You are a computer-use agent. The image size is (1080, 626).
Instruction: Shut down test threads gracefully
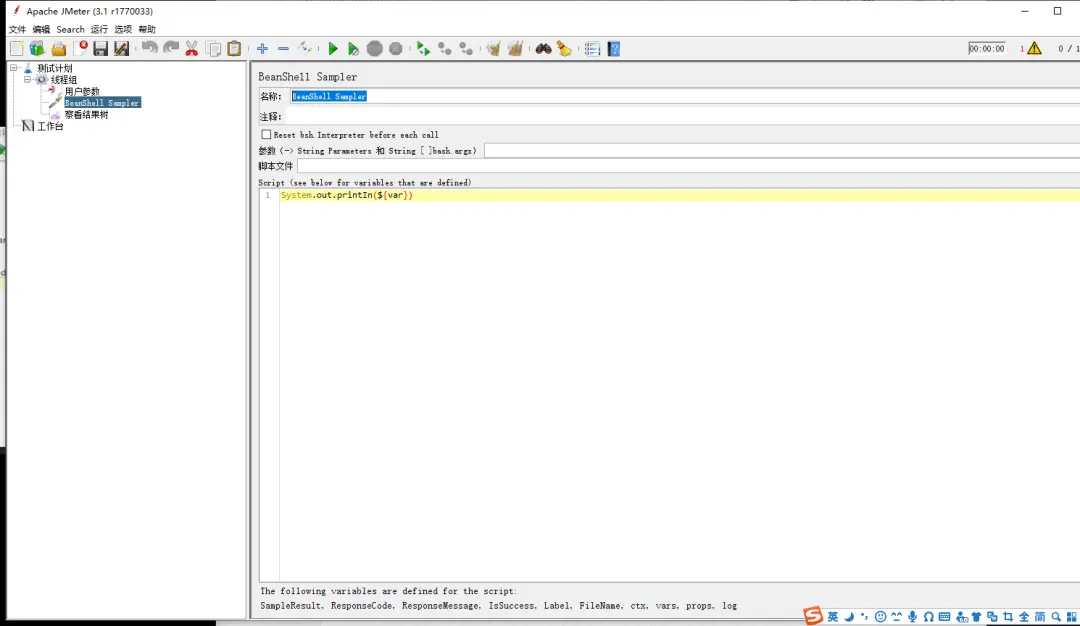[395, 48]
